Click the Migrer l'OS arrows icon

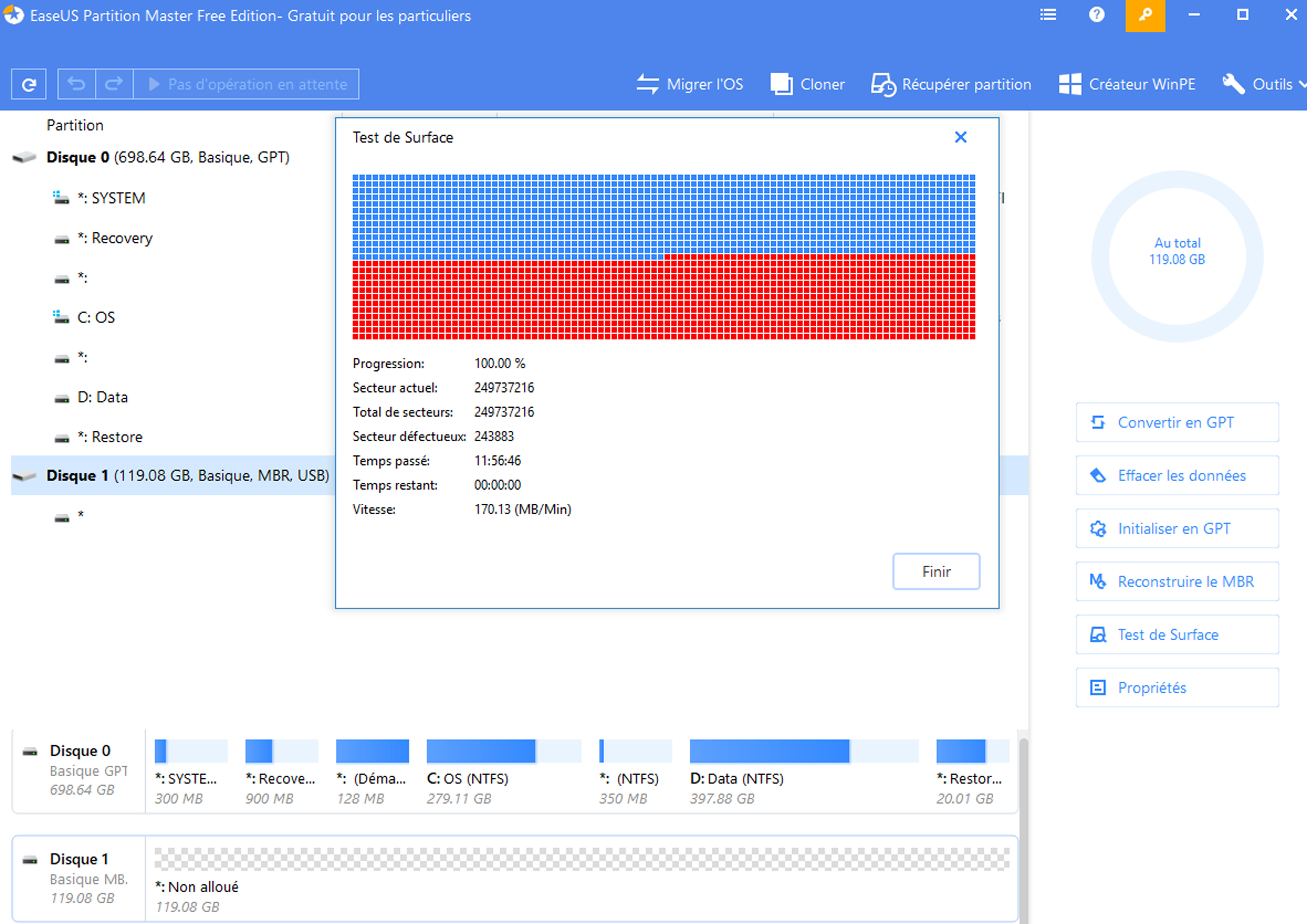tap(647, 84)
